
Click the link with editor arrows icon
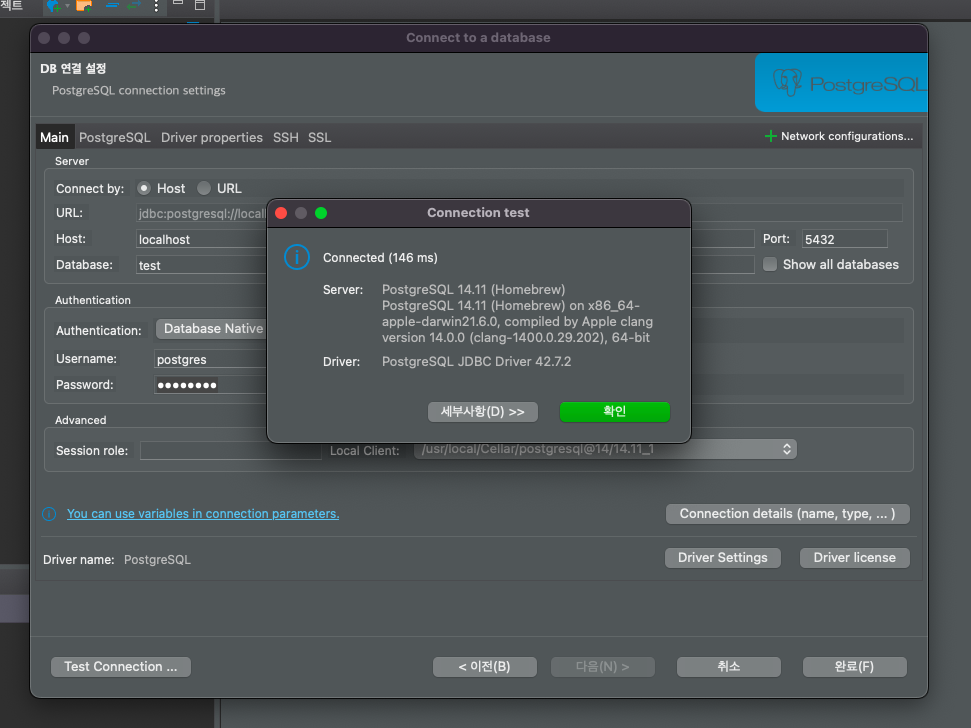click(134, 6)
